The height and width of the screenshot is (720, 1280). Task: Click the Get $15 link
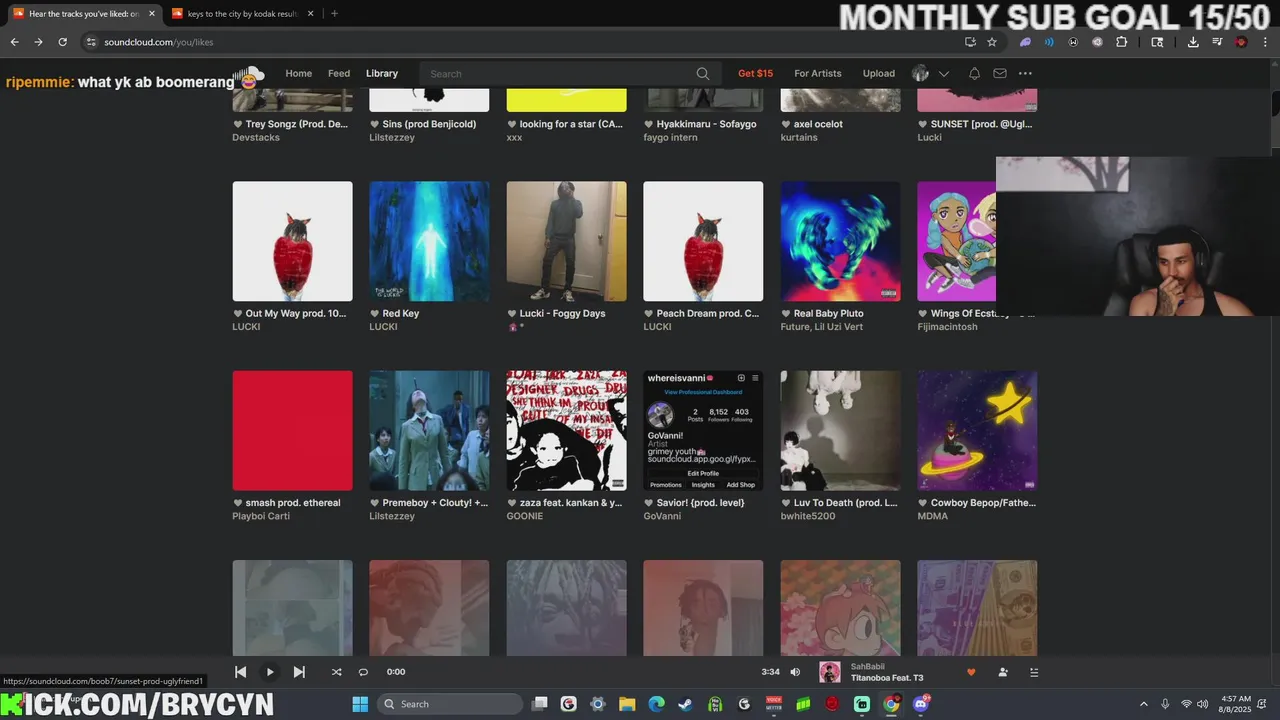tap(755, 73)
